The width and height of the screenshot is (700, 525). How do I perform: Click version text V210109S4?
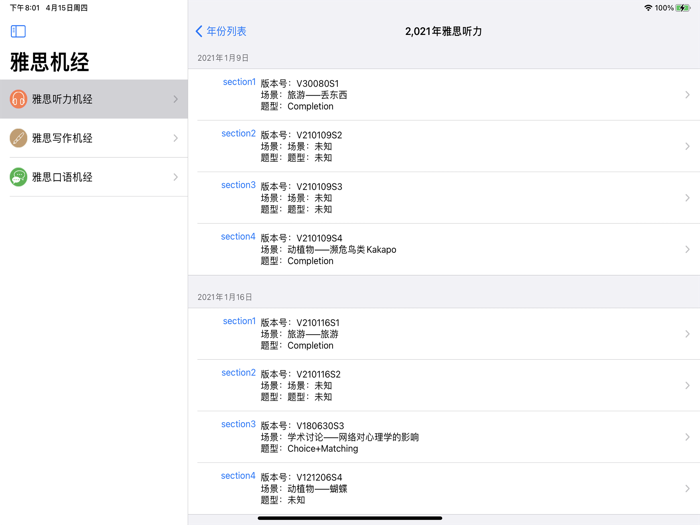tap(319, 238)
